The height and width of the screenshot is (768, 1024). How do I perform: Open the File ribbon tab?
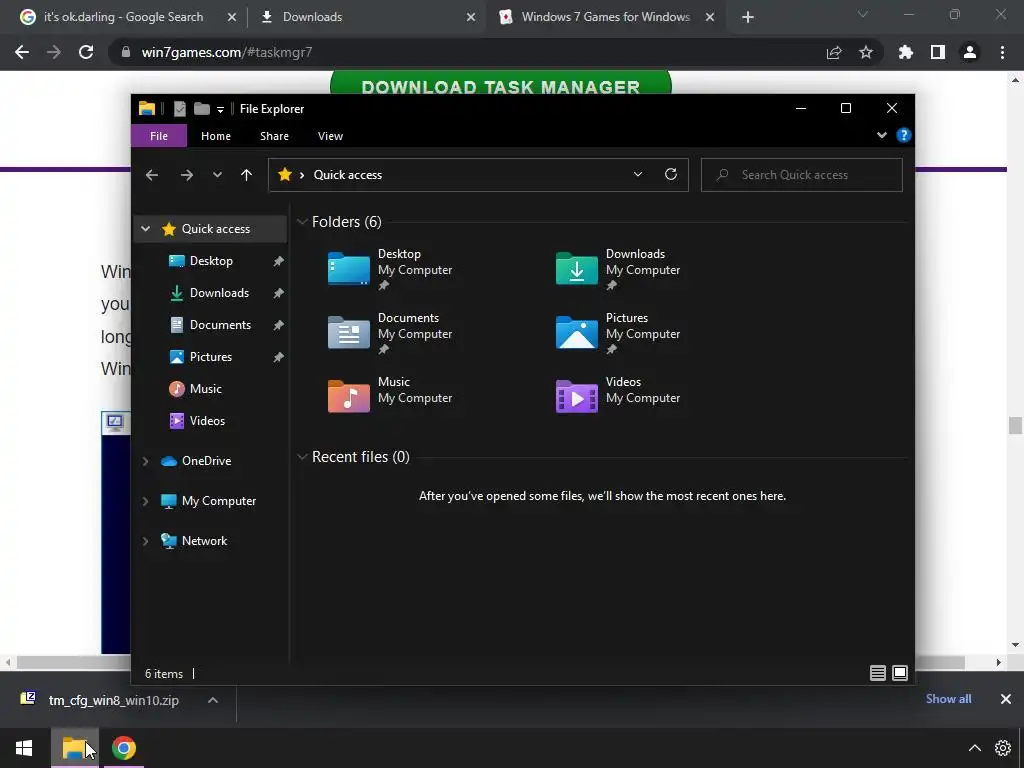tap(159, 136)
